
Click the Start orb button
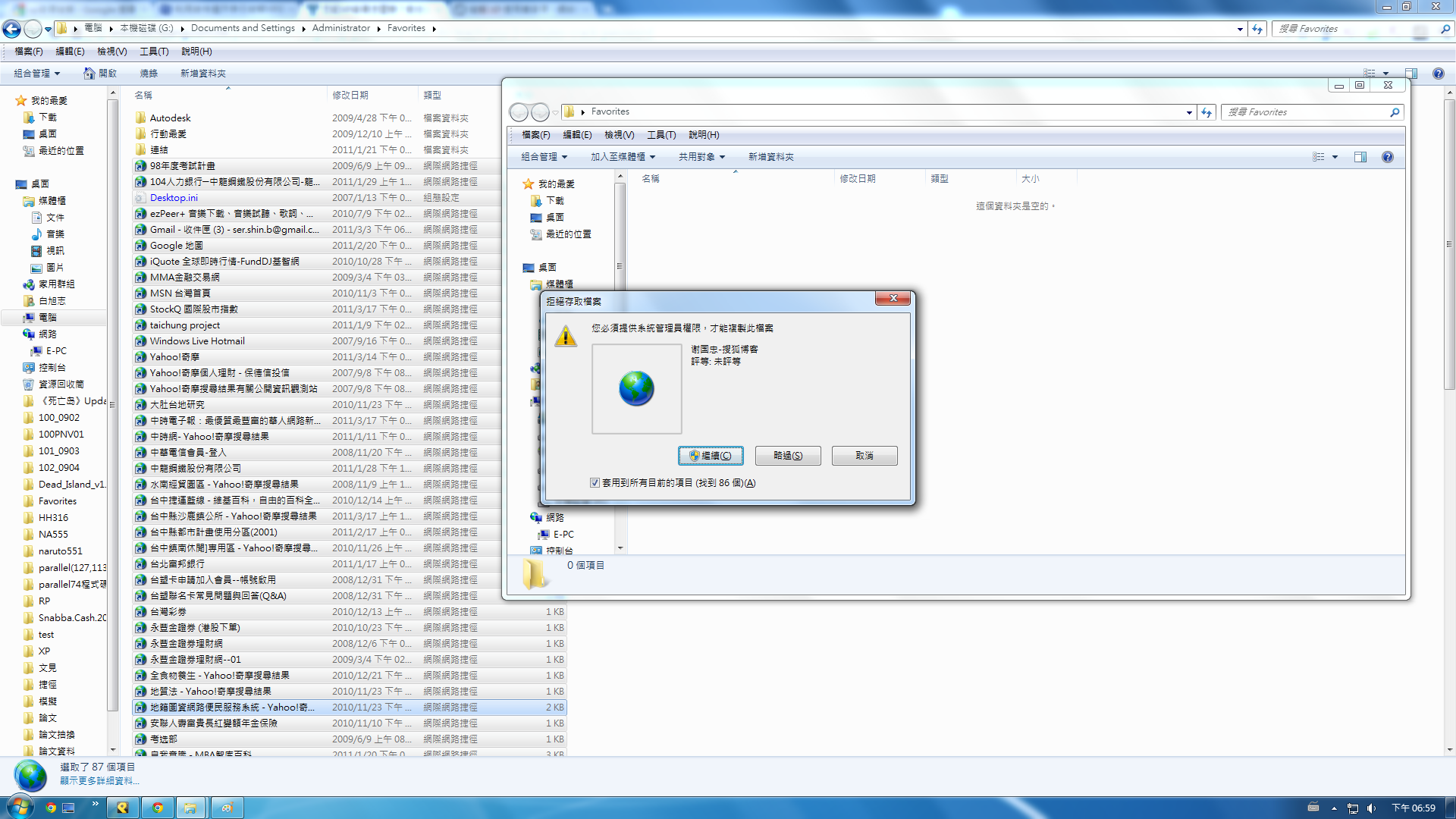pyautogui.click(x=20, y=807)
